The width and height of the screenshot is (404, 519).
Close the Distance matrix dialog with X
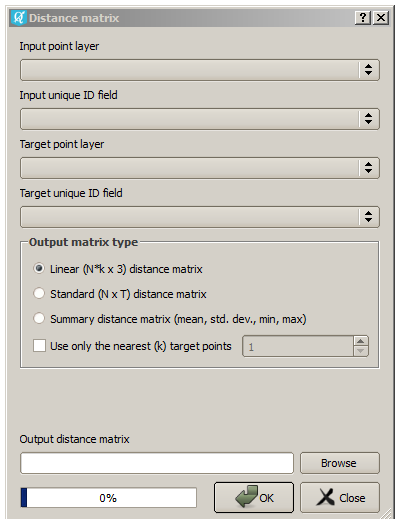381,18
